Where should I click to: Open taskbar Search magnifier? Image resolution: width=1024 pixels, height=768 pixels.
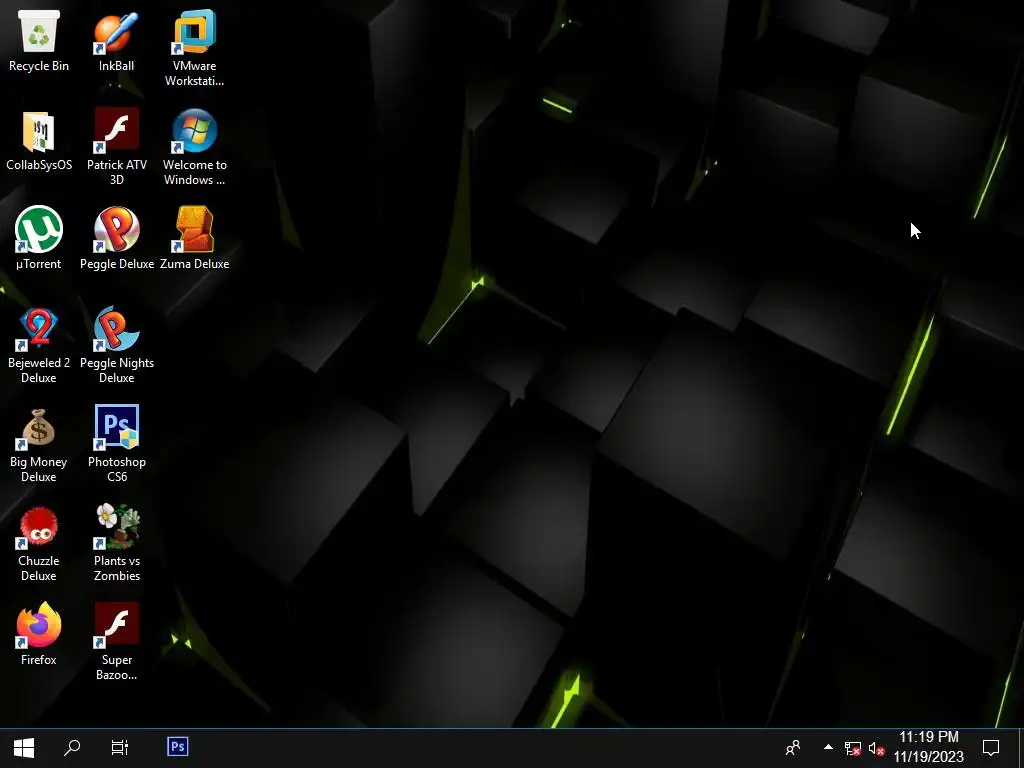(x=72, y=748)
